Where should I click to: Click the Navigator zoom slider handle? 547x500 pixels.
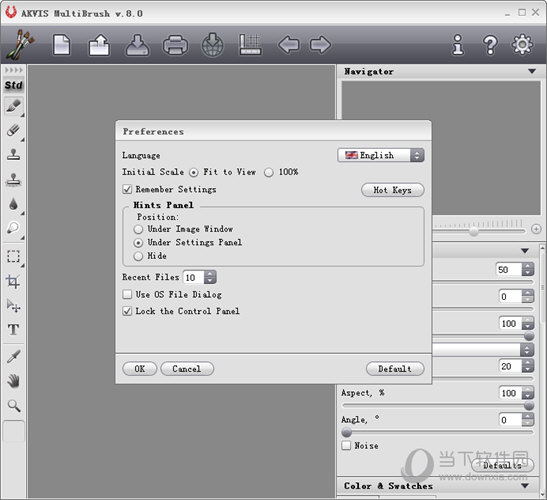click(473, 231)
